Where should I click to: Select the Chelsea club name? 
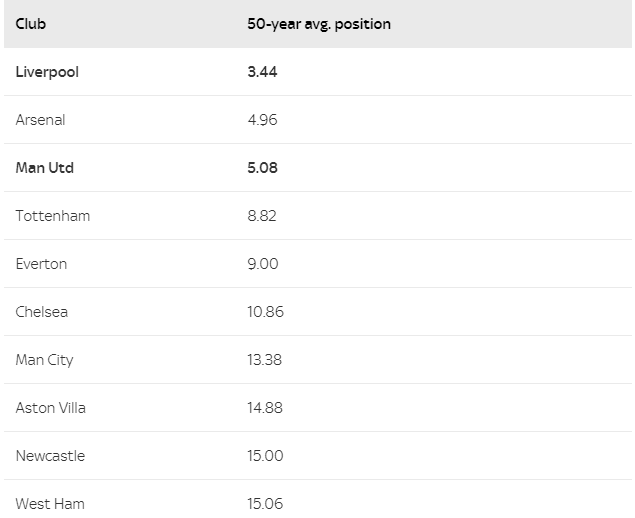pyautogui.click(x=41, y=312)
